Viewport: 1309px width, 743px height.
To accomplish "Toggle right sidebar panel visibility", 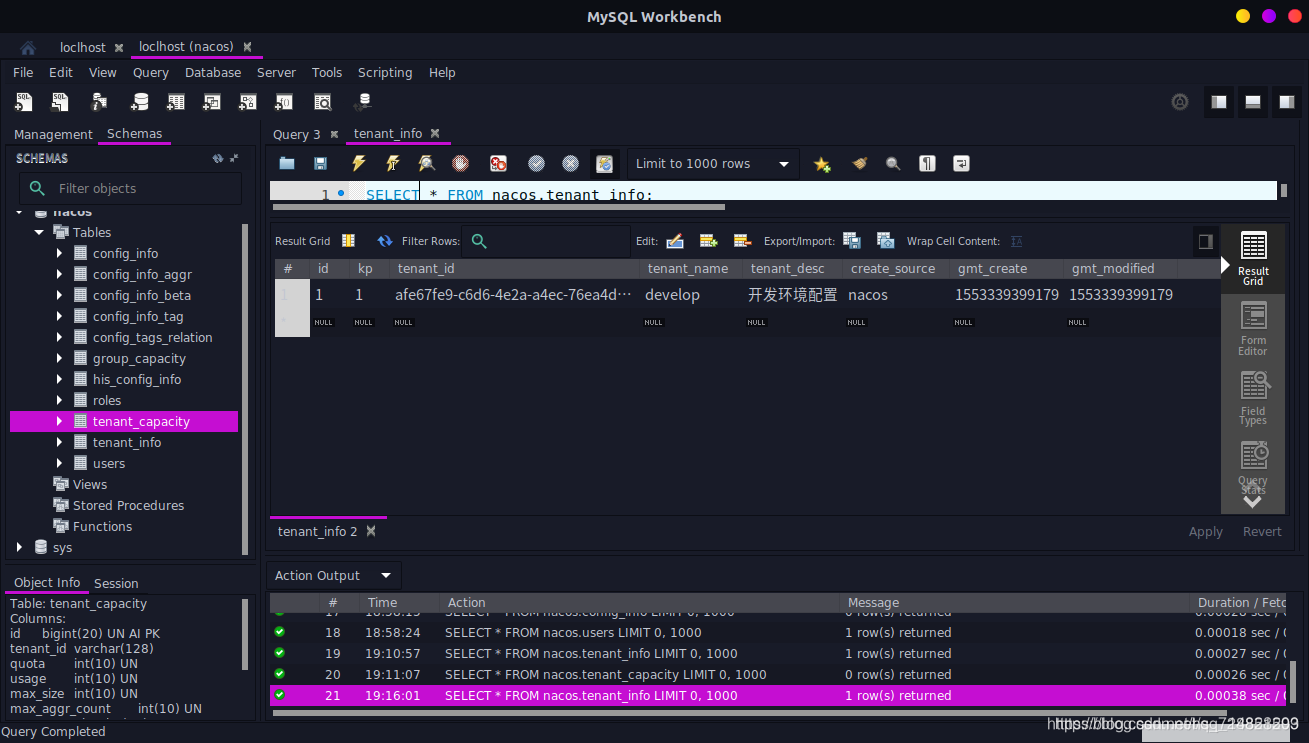I will [1287, 102].
